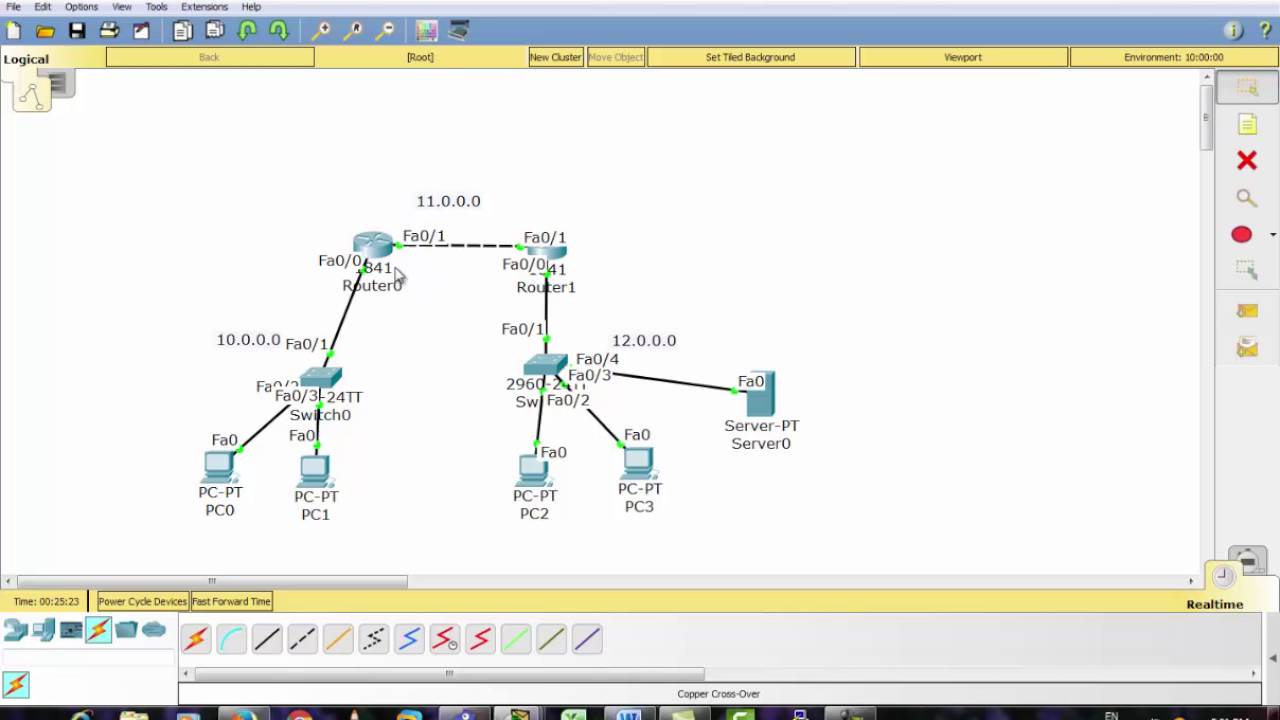The width and height of the screenshot is (1280, 720).
Task: Select the light green Octal cable
Action: pyautogui.click(x=516, y=638)
